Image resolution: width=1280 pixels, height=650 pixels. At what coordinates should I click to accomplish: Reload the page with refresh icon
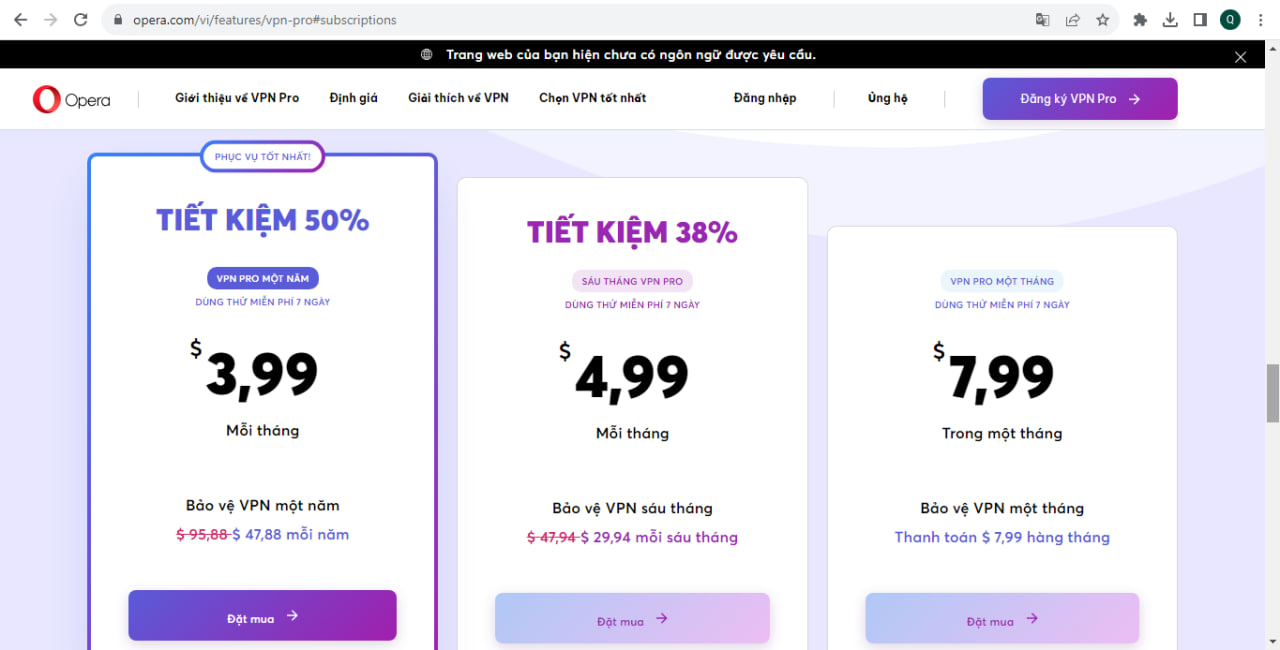[x=82, y=20]
